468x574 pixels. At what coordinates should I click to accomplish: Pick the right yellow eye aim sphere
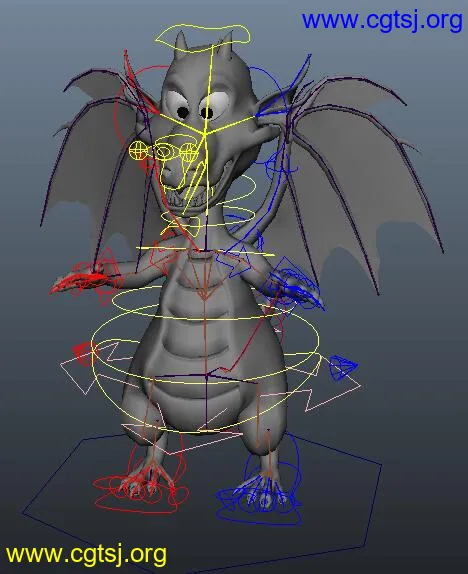pyautogui.click(x=189, y=152)
